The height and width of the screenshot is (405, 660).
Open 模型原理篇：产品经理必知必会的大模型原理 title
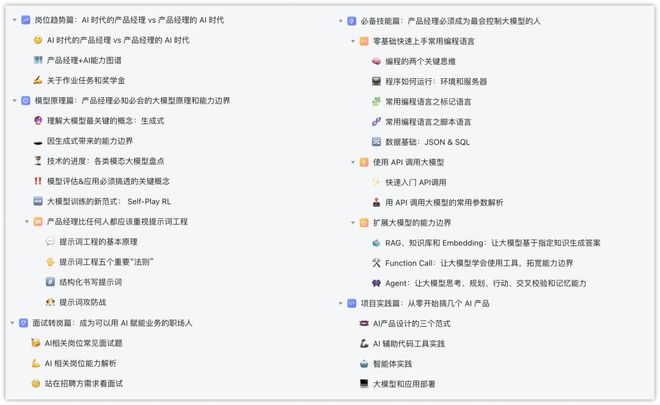[132, 101]
